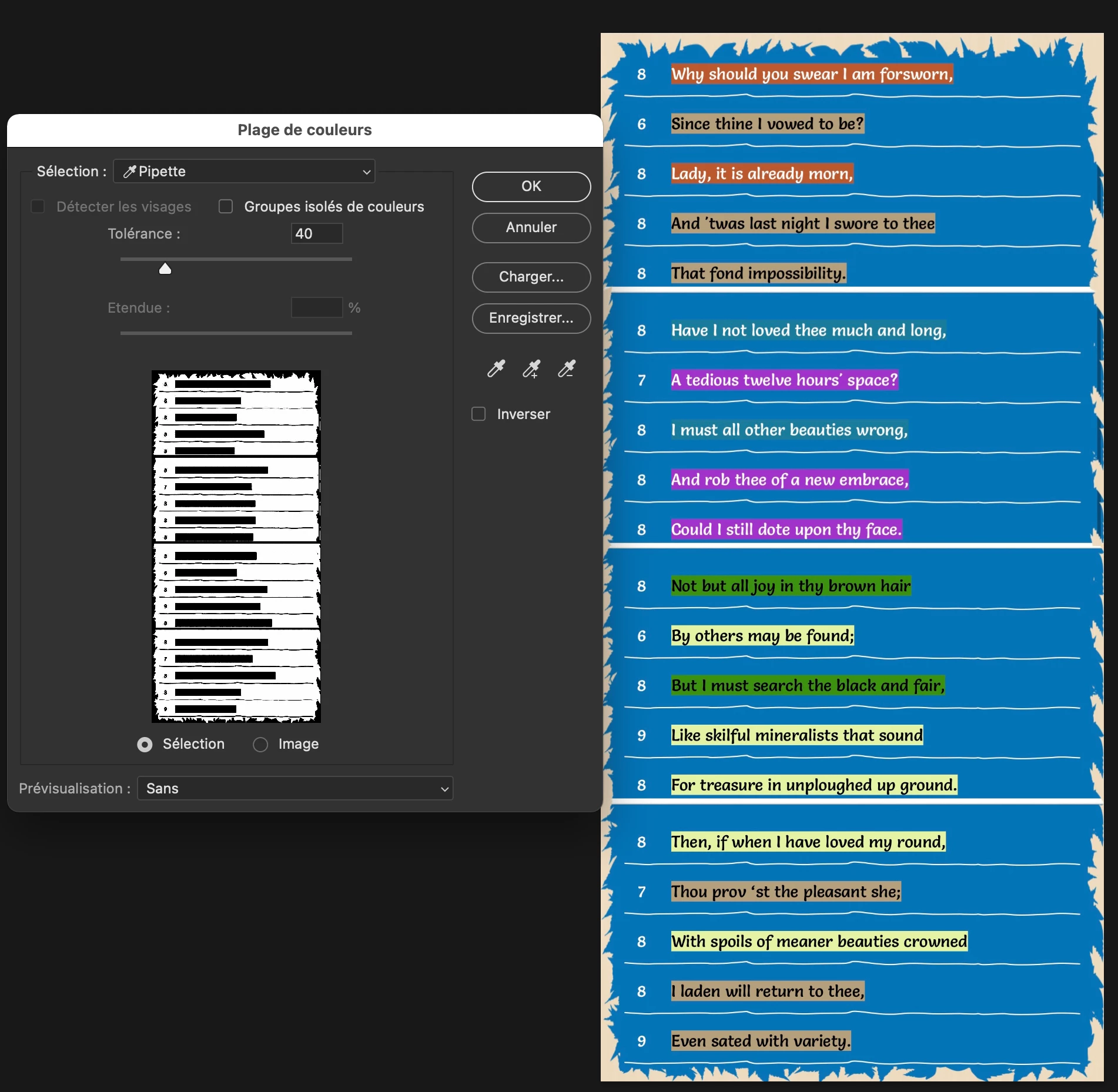Click the black-and-white selection preview thumbnail

tap(236, 546)
